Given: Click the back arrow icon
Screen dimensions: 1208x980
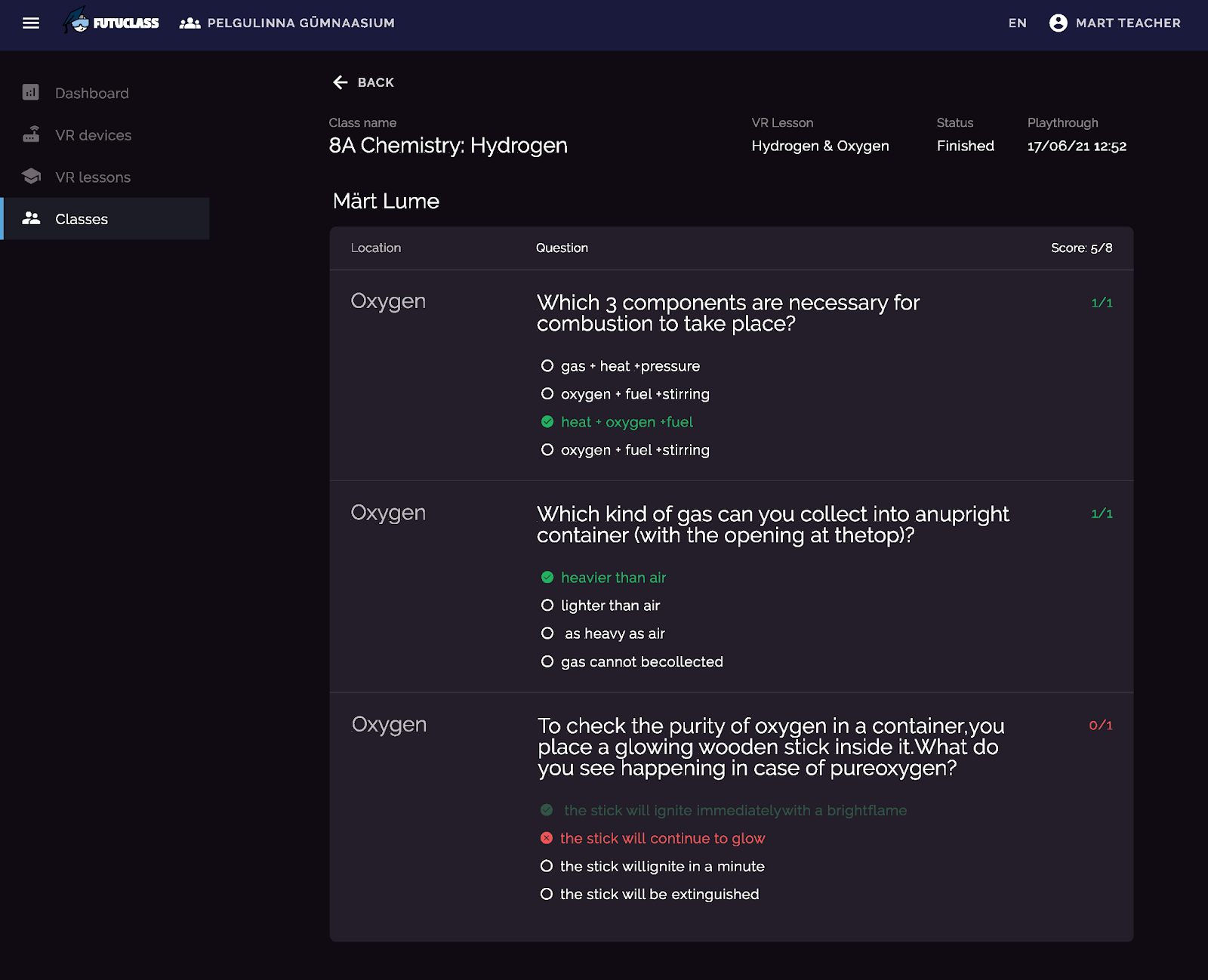Looking at the screenshot, I should coord(341,82).
